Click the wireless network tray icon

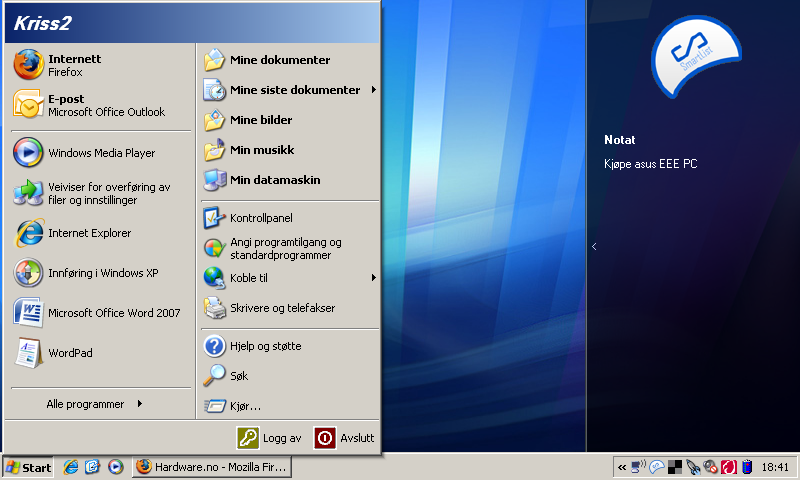[x=638, y=466]
